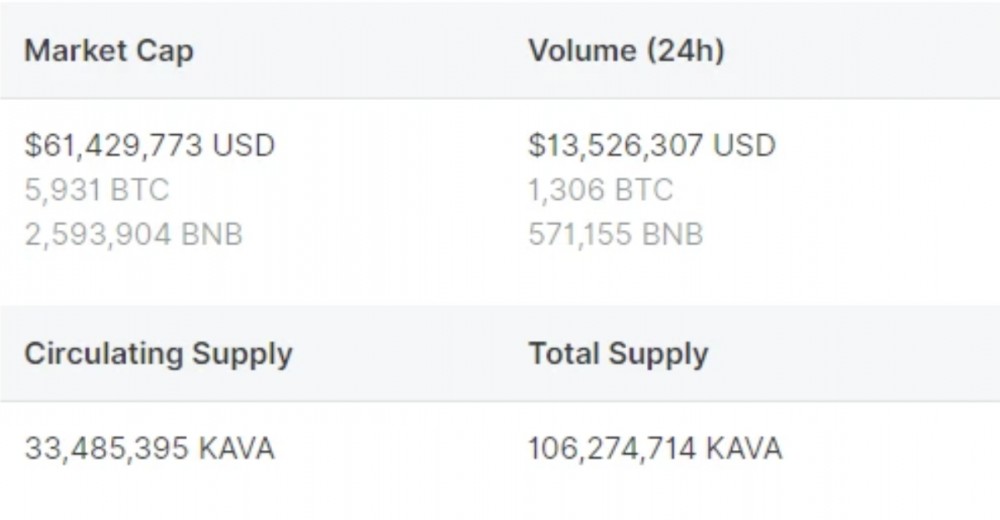Select the $13,526,307 volume figure
This screenshot has height=520, width=1000.
[616, 145]
